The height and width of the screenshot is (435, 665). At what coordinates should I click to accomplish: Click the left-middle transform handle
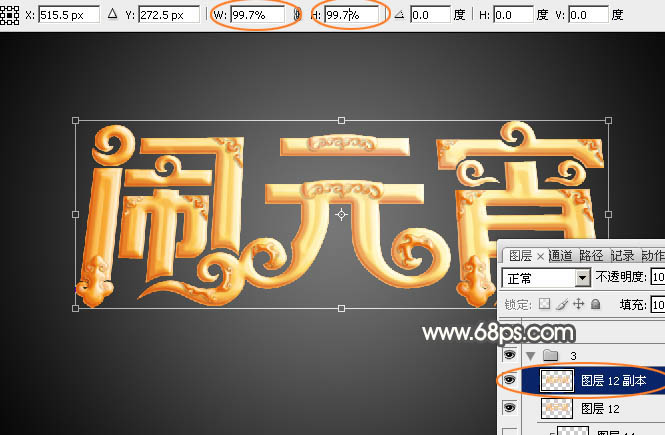[x=75, y=215]
